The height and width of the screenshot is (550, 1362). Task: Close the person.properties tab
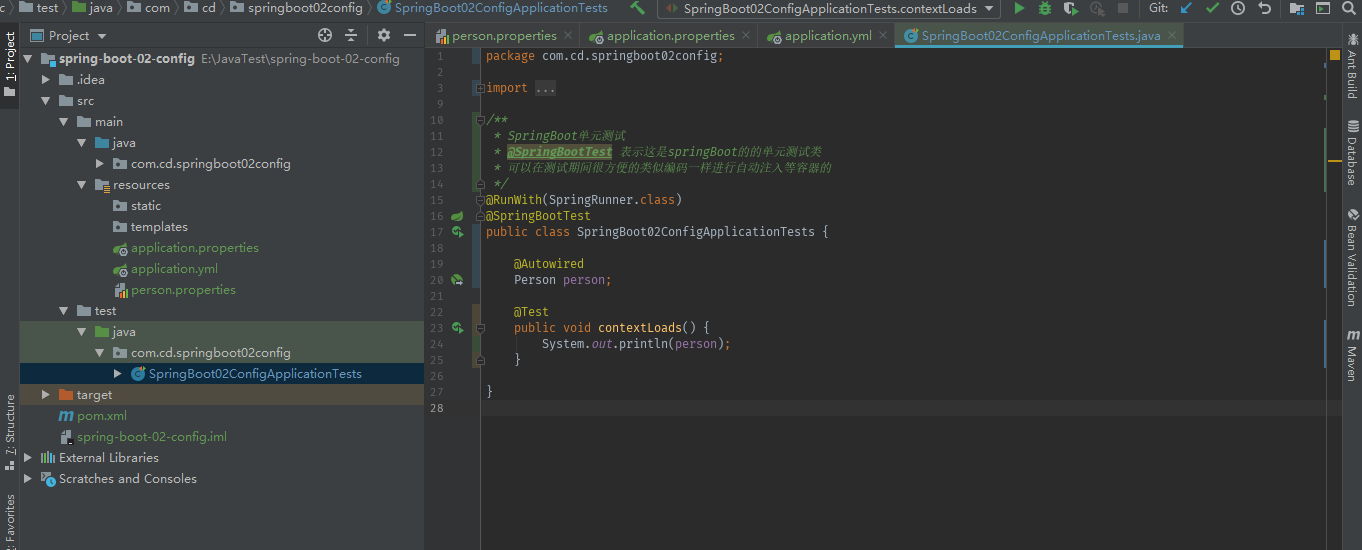pos(567,36)
